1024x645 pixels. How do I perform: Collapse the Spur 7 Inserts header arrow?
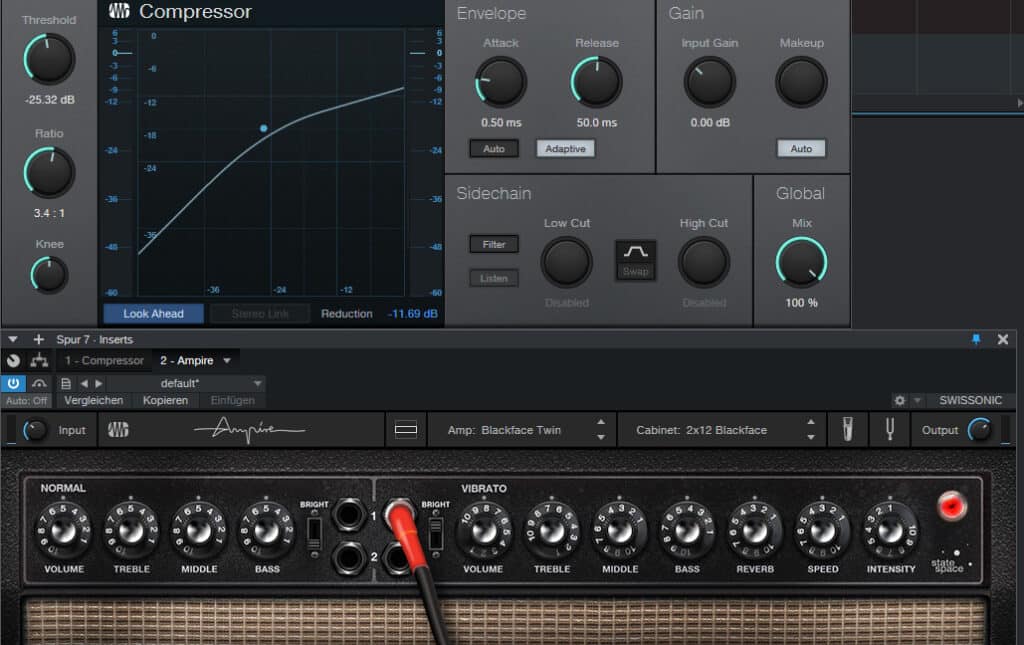pos(12,339)
